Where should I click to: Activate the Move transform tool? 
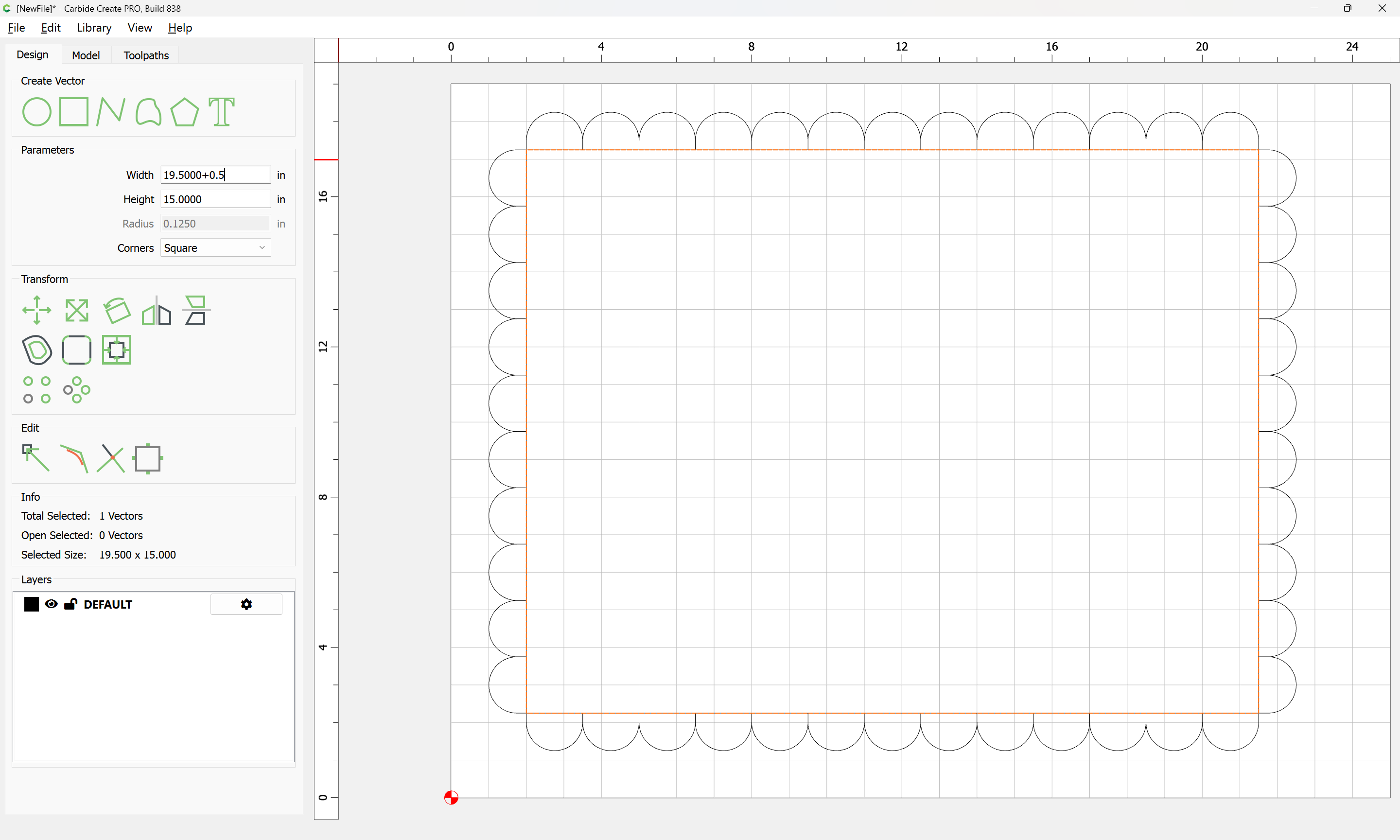click(37, 310)
